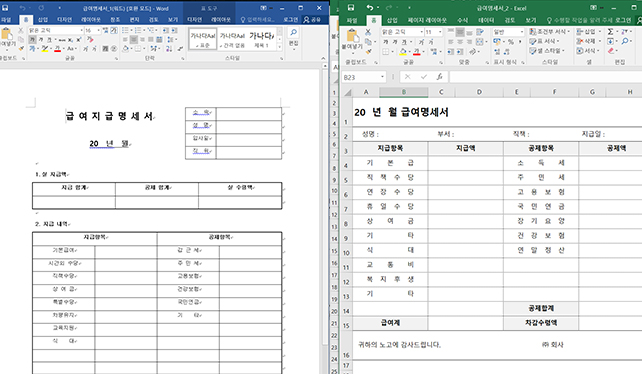Decrease paragraph indent in Word
Image resolution: width=642 pixels, height=374 pixels.
[x=165, y=31]
